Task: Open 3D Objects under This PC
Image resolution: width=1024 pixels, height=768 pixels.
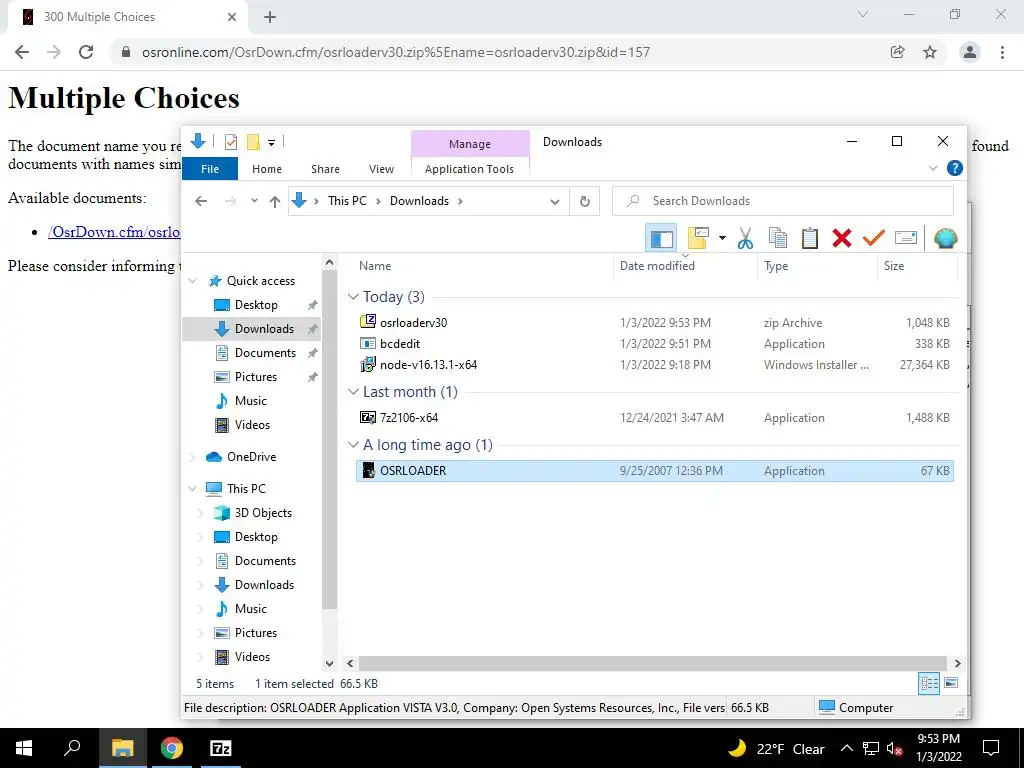Action: point(263,513)
